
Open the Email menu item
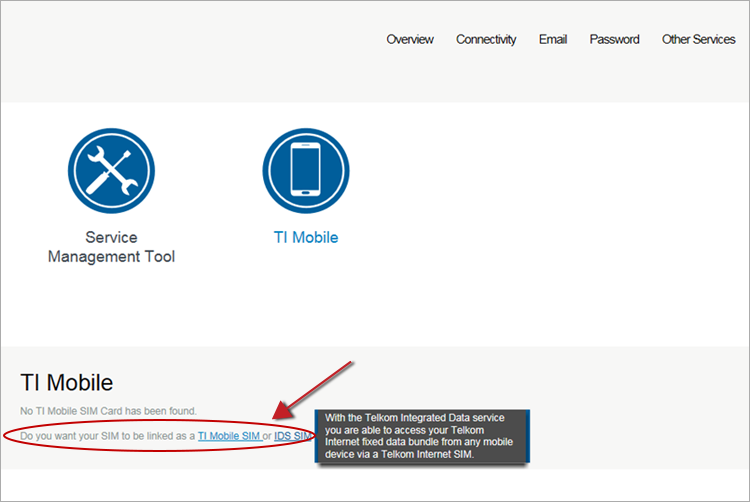click(553, 39)
